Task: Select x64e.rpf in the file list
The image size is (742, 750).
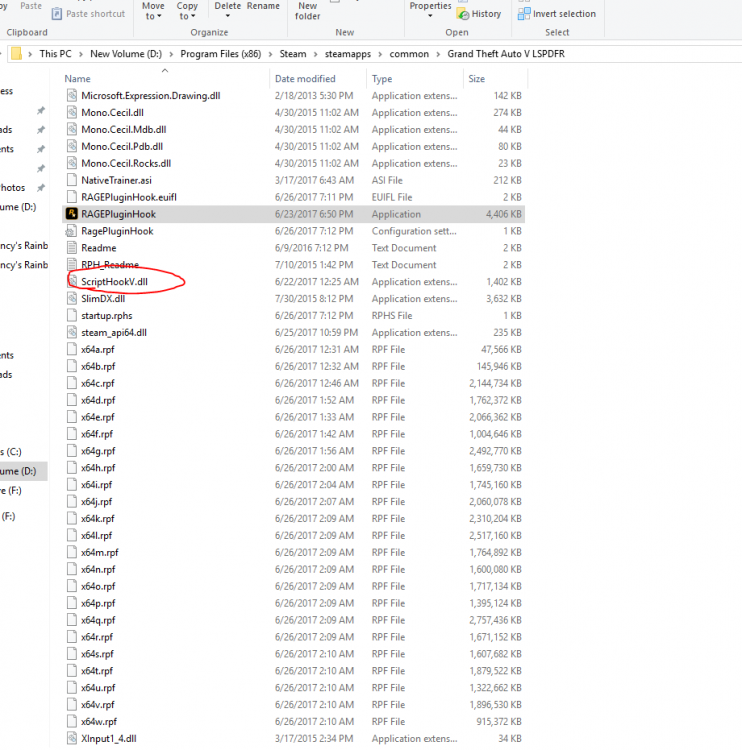Action: point(294,417)
